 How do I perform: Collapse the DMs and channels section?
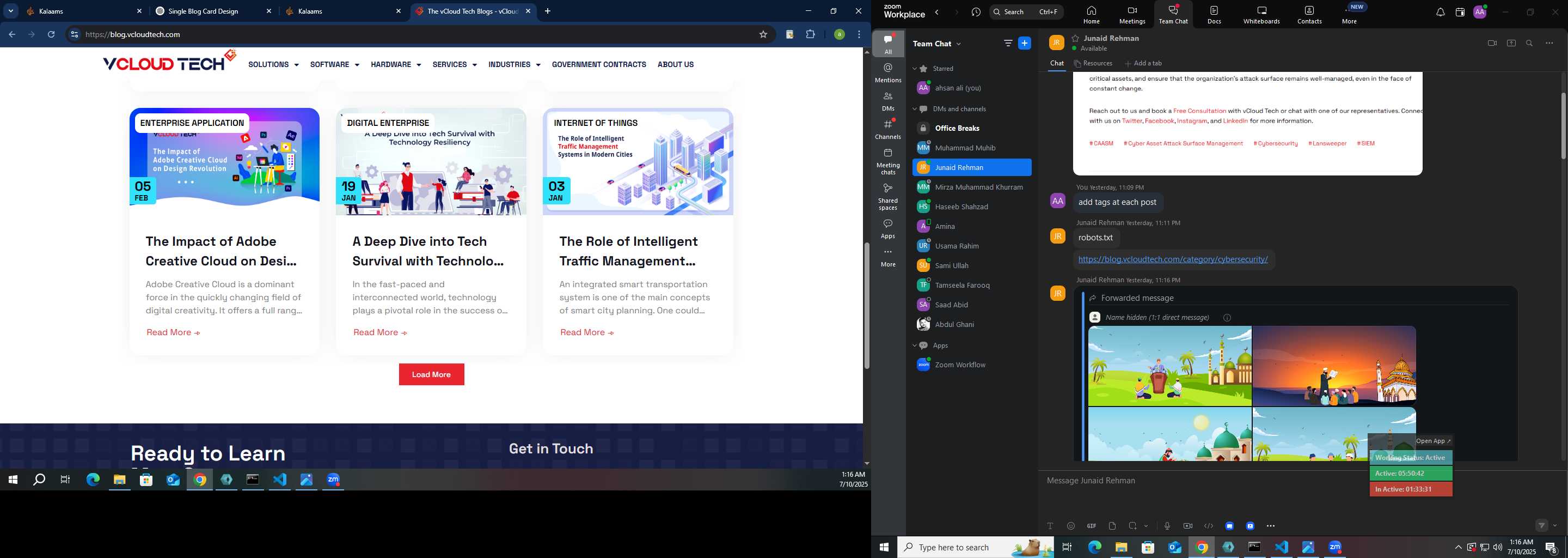click(x=914, y=109)
